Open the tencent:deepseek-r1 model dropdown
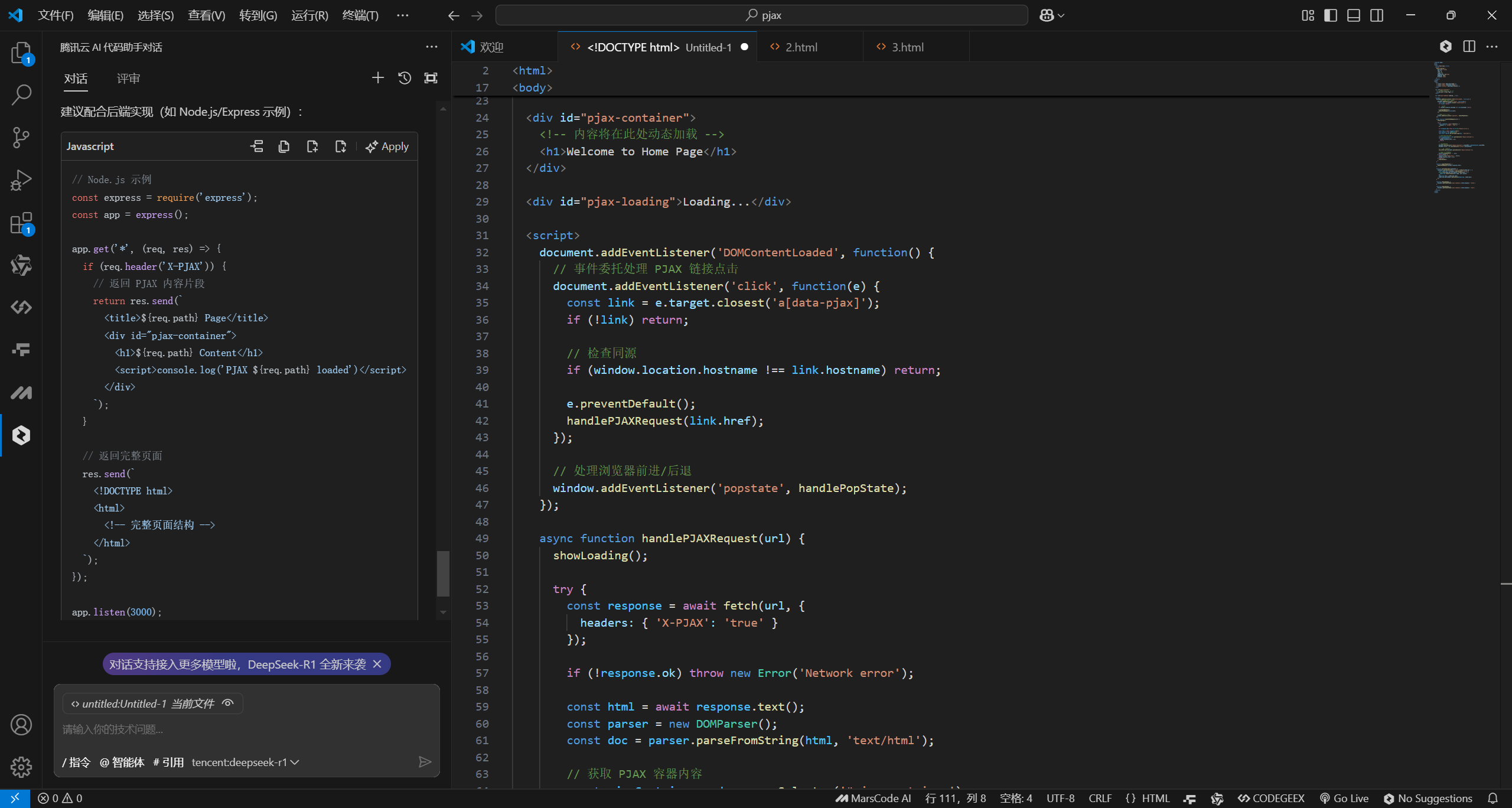 point(245,762)
